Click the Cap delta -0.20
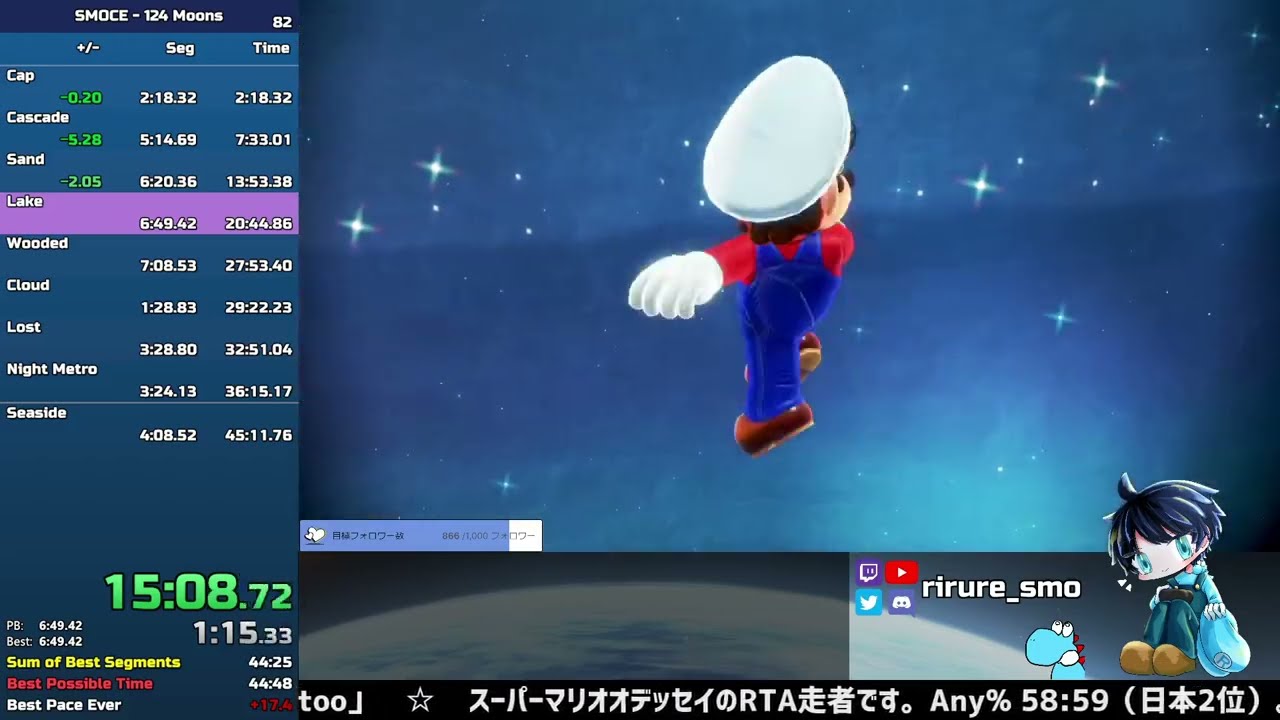Screen dimensions: 1280x720 pos(80,98)
